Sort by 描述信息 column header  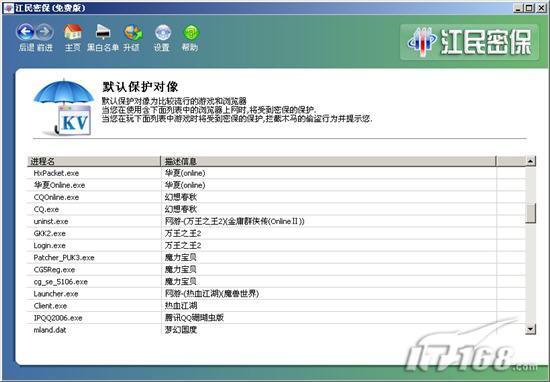328,161
